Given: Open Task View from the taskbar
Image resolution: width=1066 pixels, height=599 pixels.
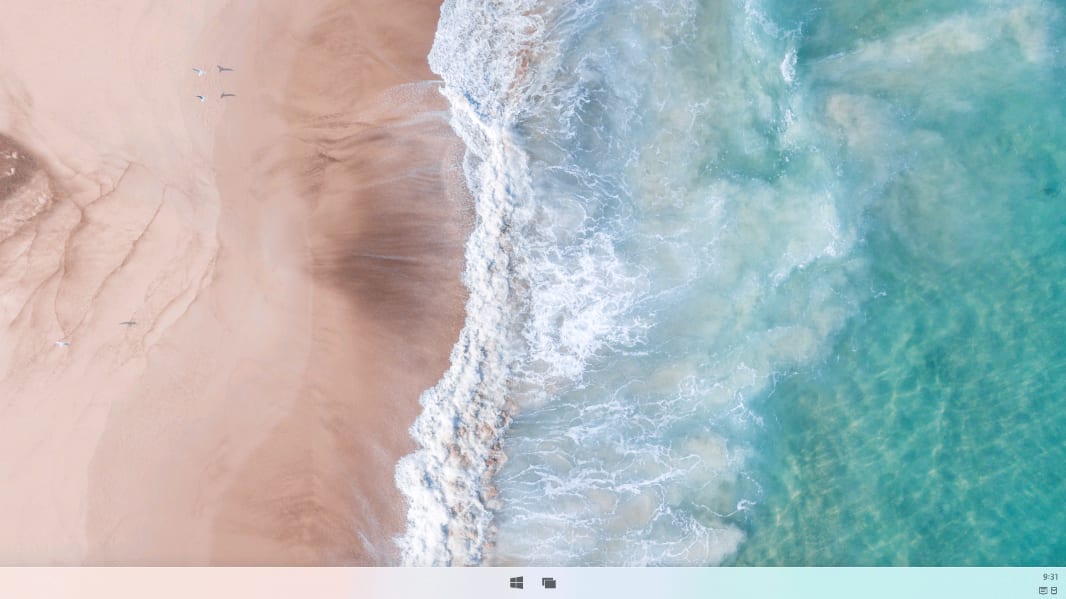Looking at the screenshot, I should (549, 583).
